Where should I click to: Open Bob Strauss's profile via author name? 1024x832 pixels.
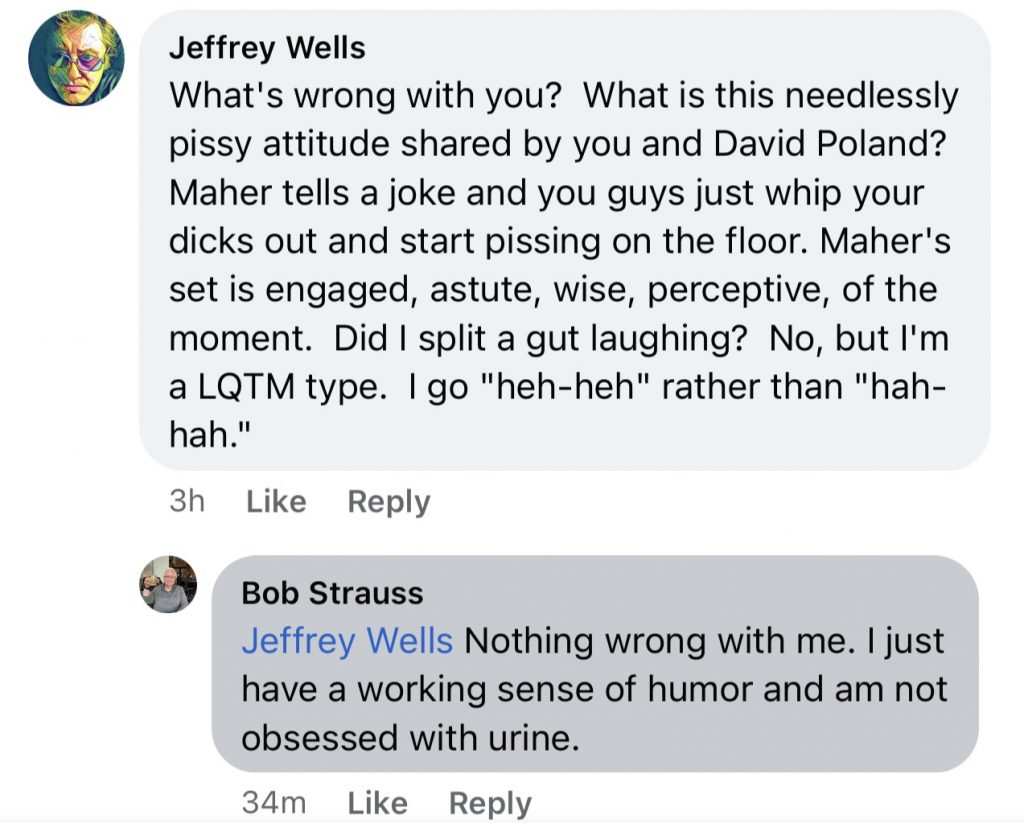pos(332,593)
